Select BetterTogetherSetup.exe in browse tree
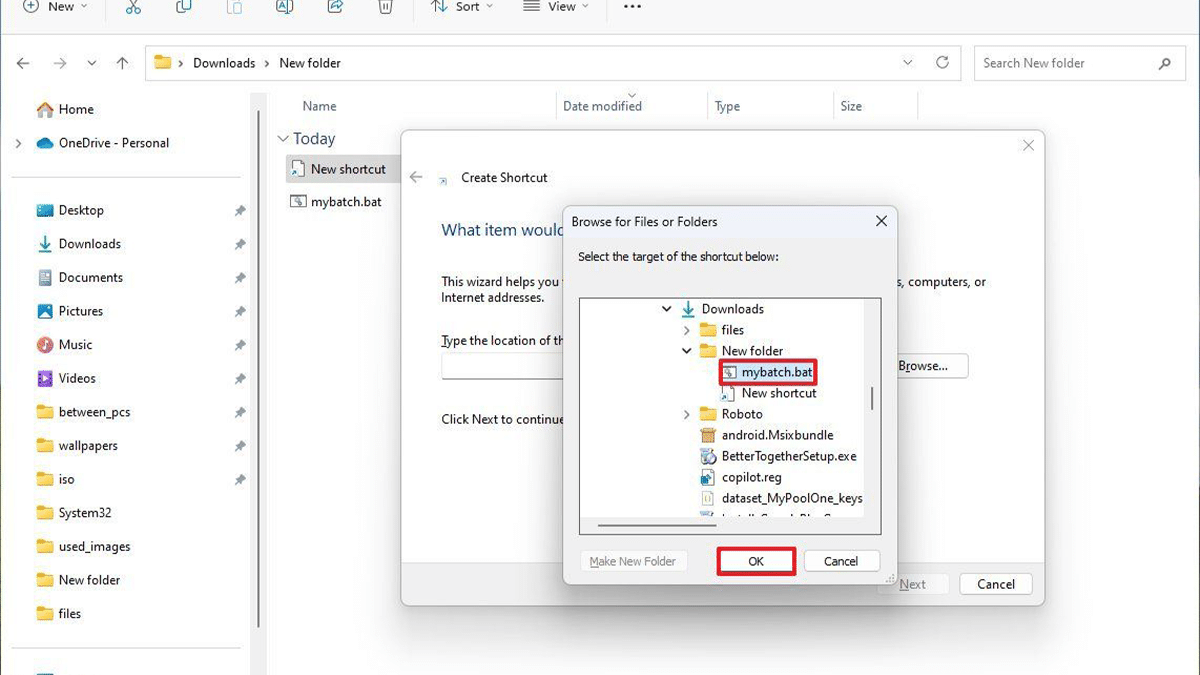Image resolution: width=1200 pixels, height=675 pixels. (778, 456)
